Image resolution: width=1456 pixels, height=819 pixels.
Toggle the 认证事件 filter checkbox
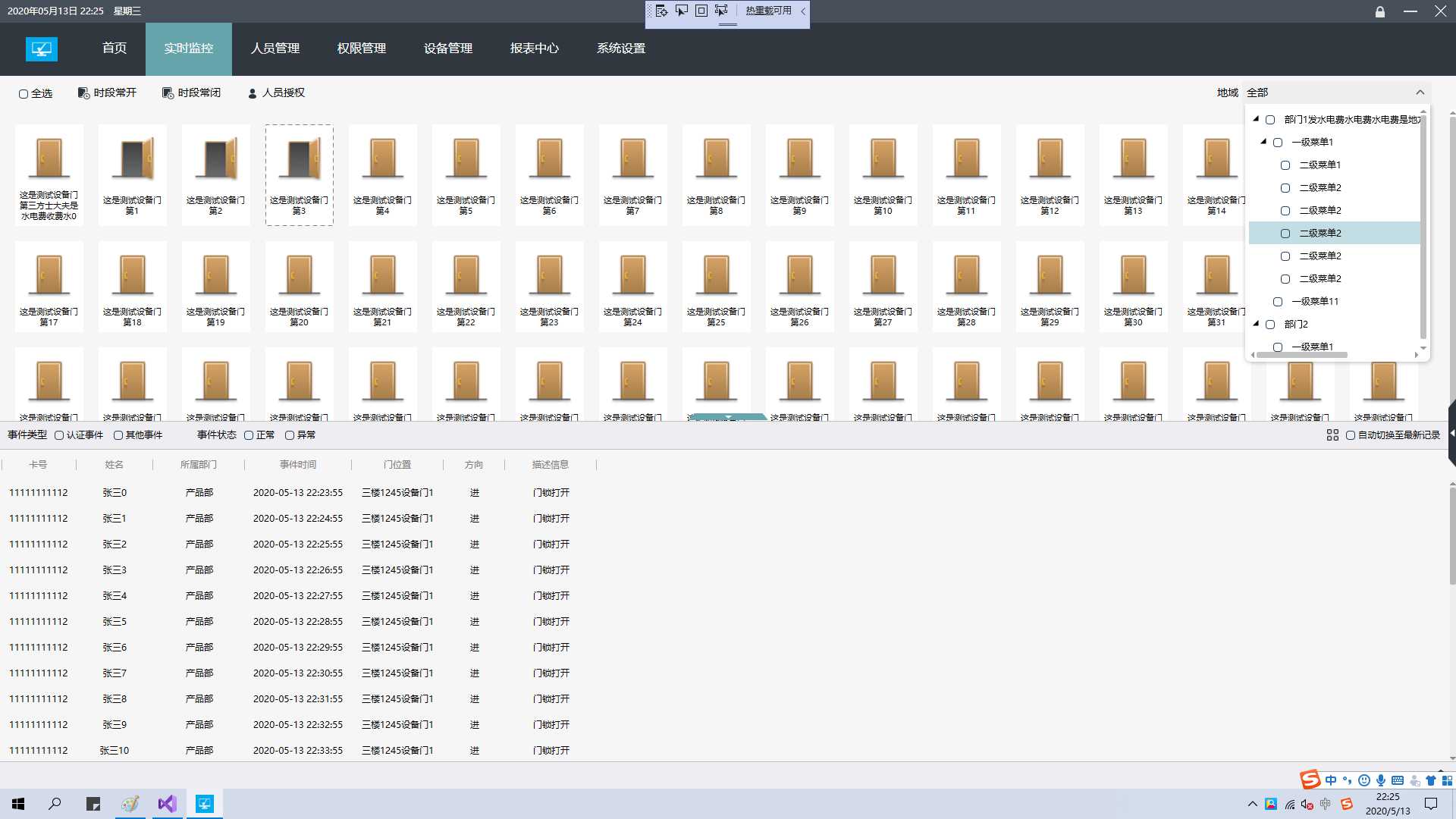pyautogui.click(x=59, y=435)
